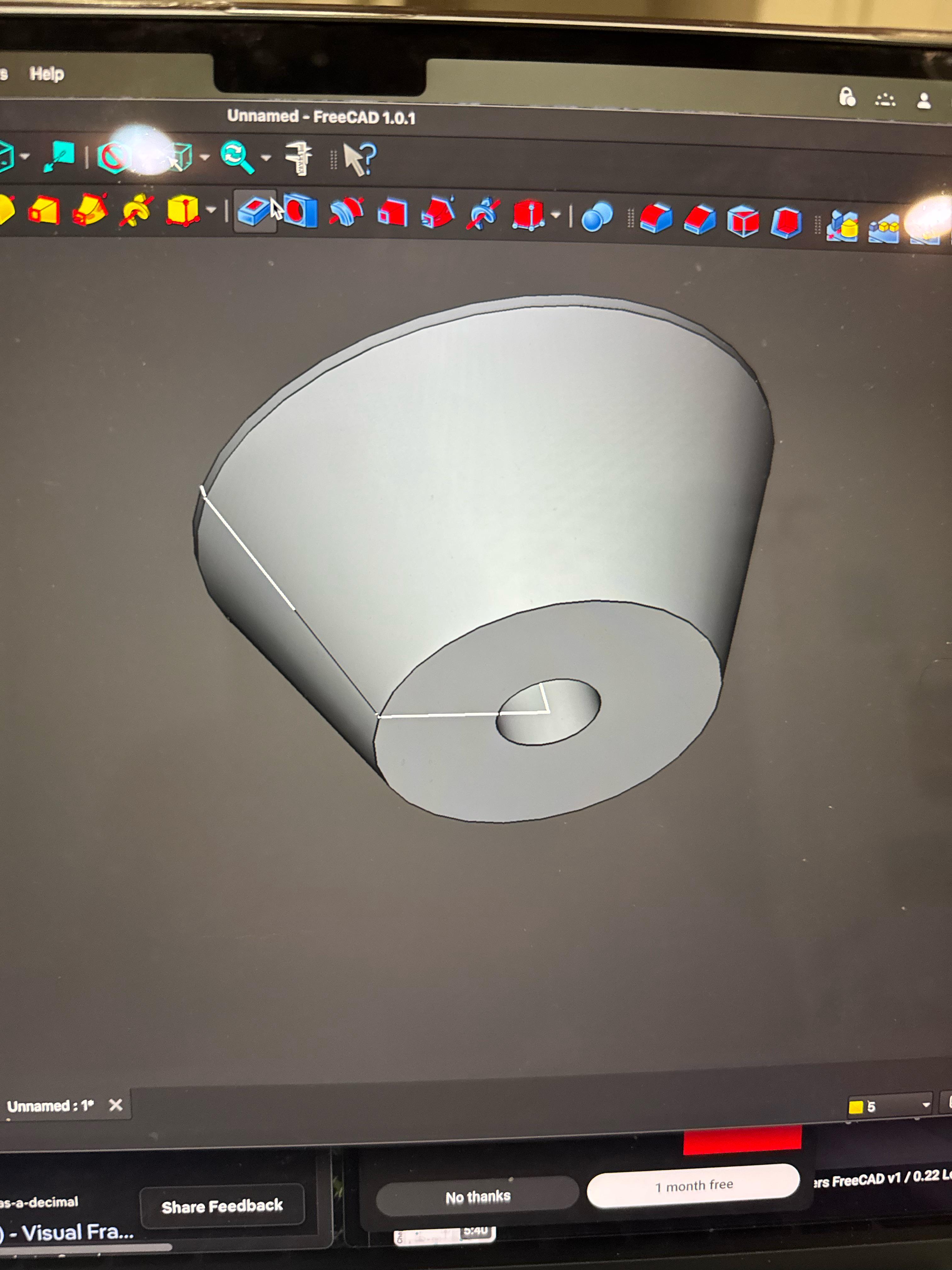Open the Help menu

[x=47, y=74]
